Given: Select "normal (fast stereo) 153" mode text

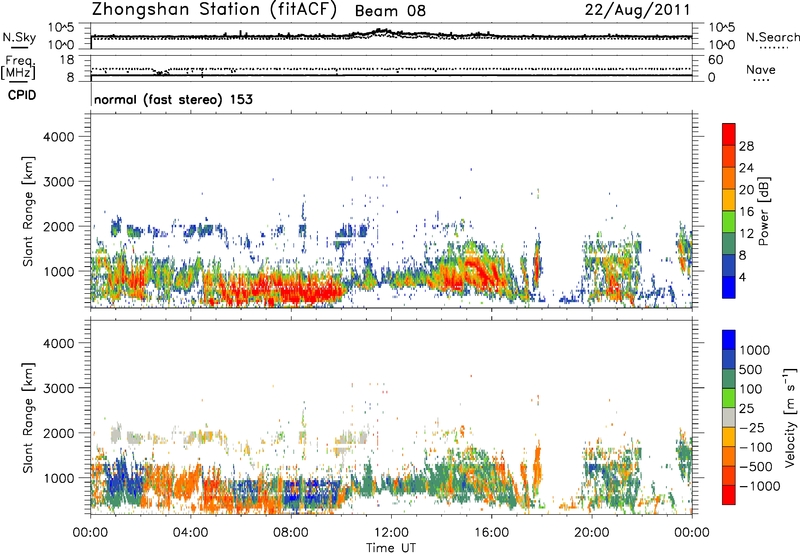Looking at the screenshot, I should [x=173, y=99].
